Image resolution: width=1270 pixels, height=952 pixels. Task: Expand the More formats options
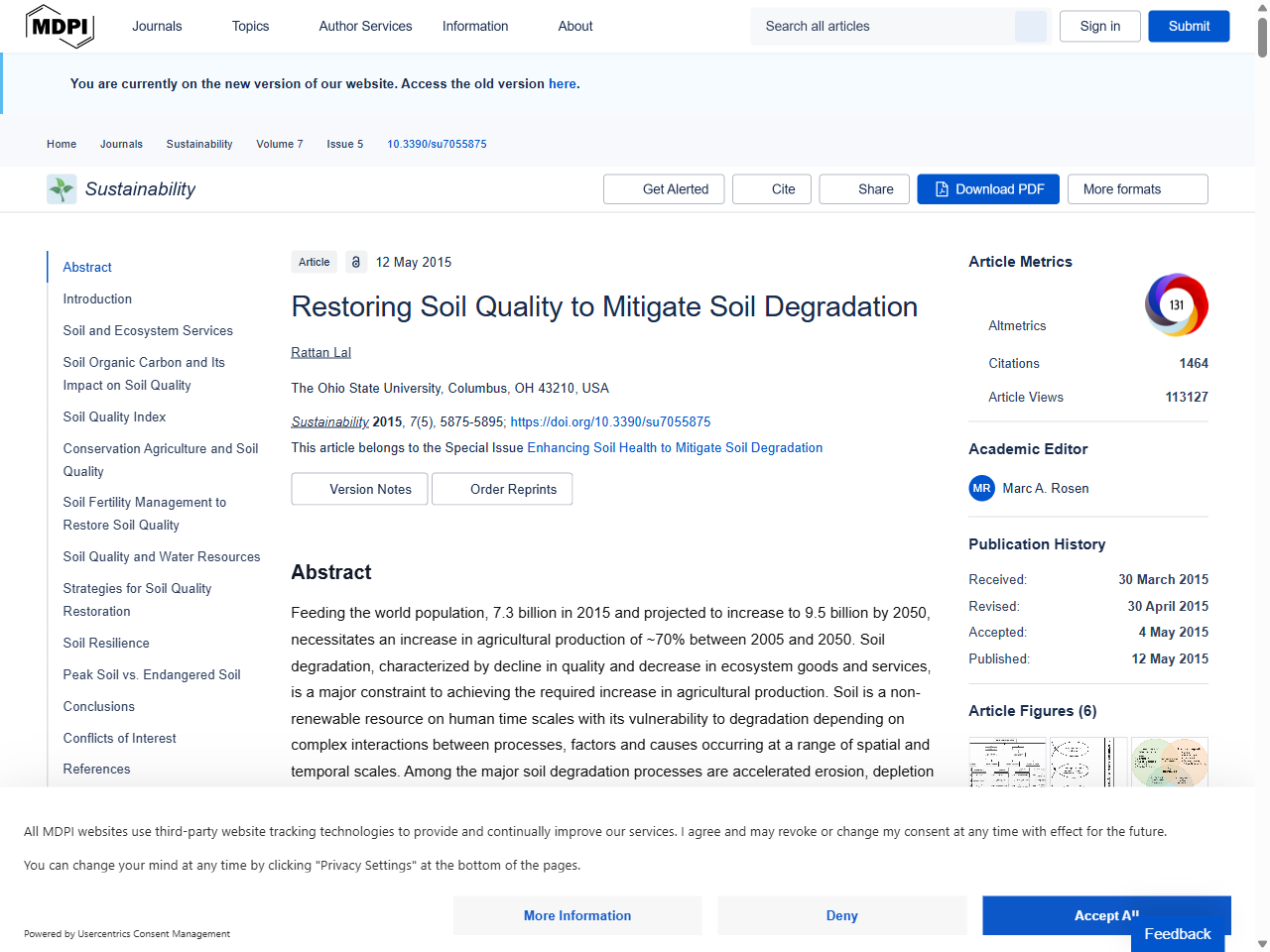(1137, 188)
